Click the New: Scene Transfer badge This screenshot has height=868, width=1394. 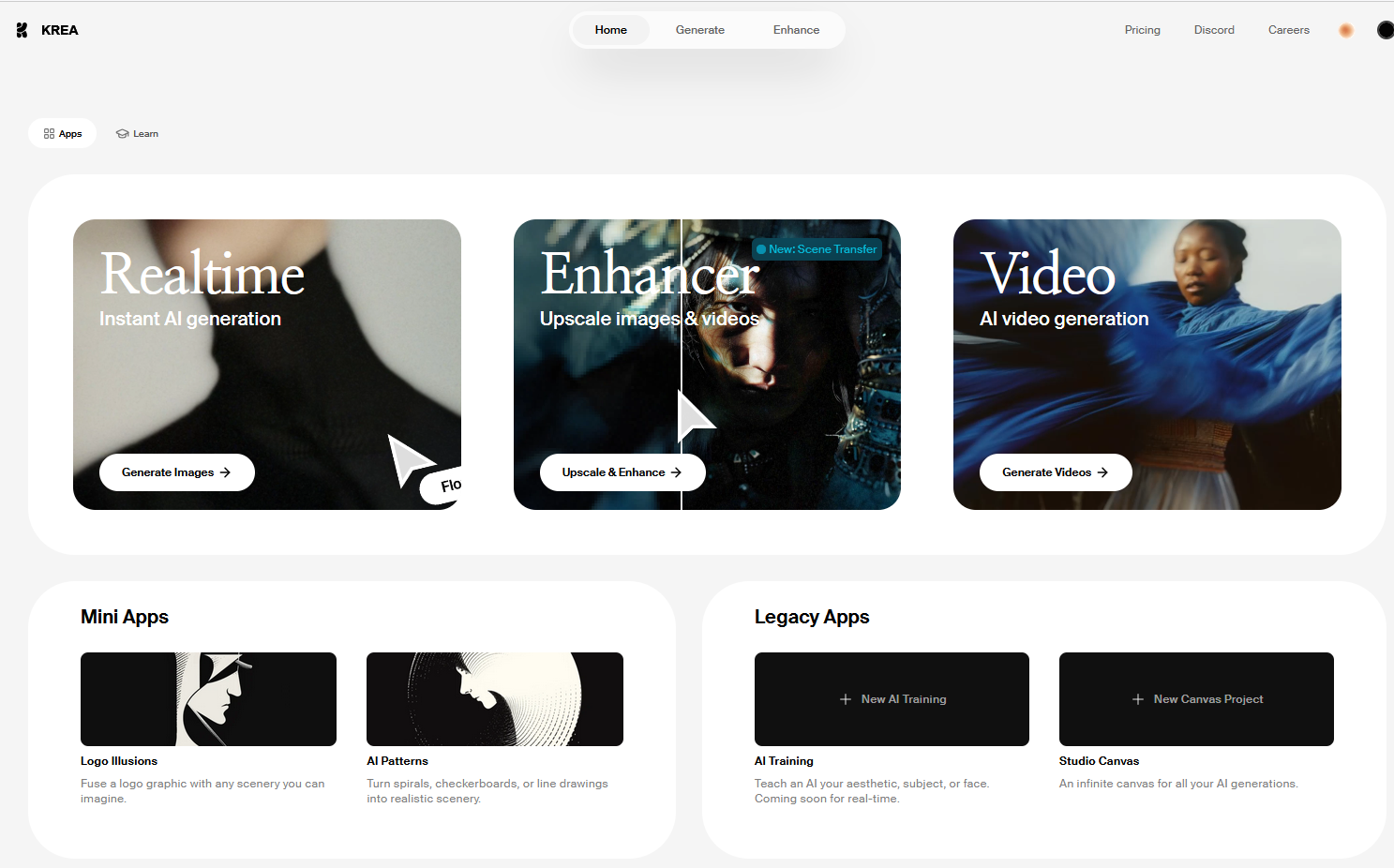point(817,249)
